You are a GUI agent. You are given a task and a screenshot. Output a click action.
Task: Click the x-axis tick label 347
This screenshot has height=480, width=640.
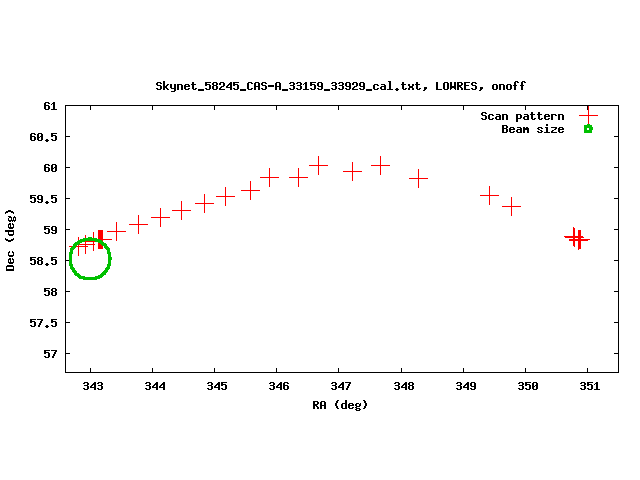click(341, 386)
